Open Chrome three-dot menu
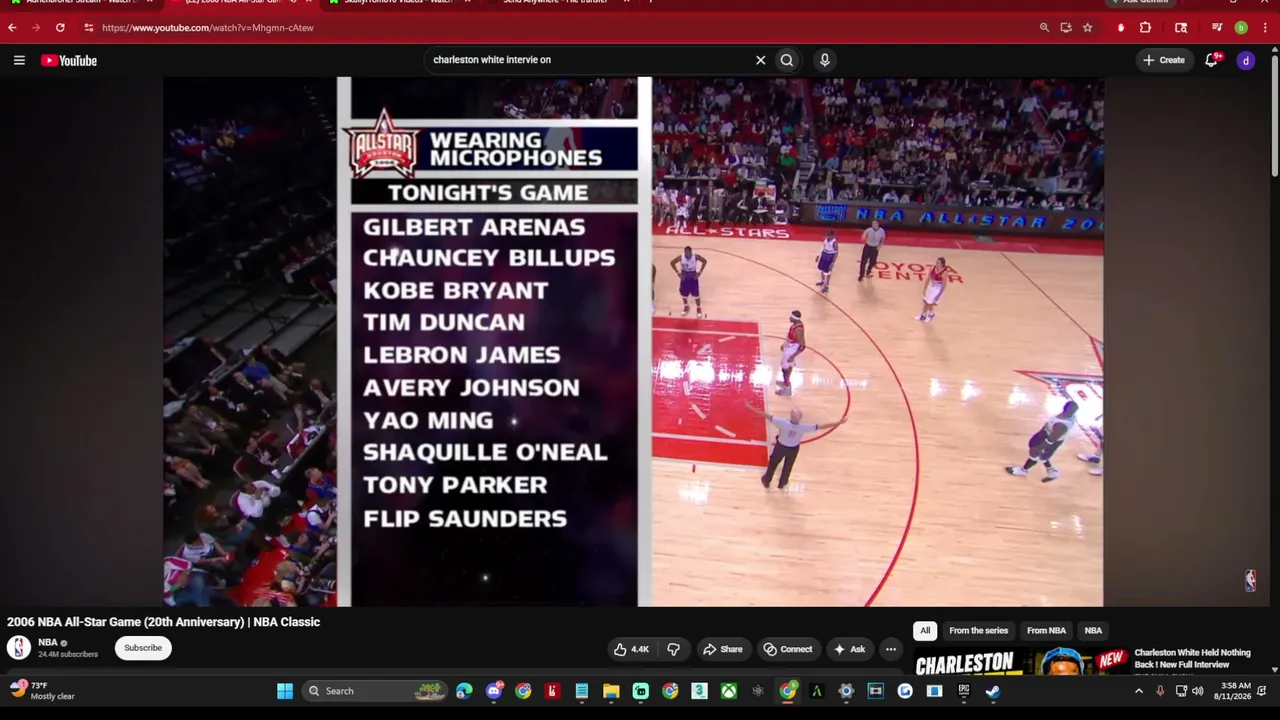Viewport: 1280px width, 720px height. [1265, 28]
